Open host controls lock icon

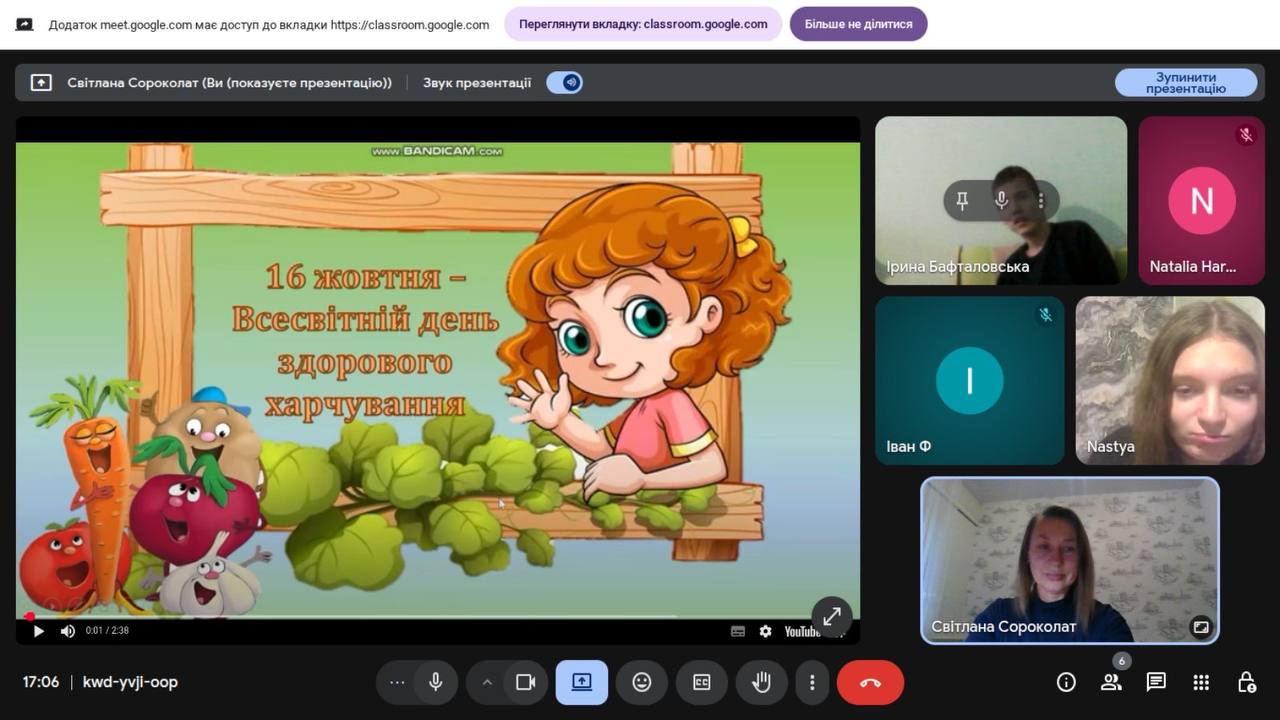[x=1246, y=682]
